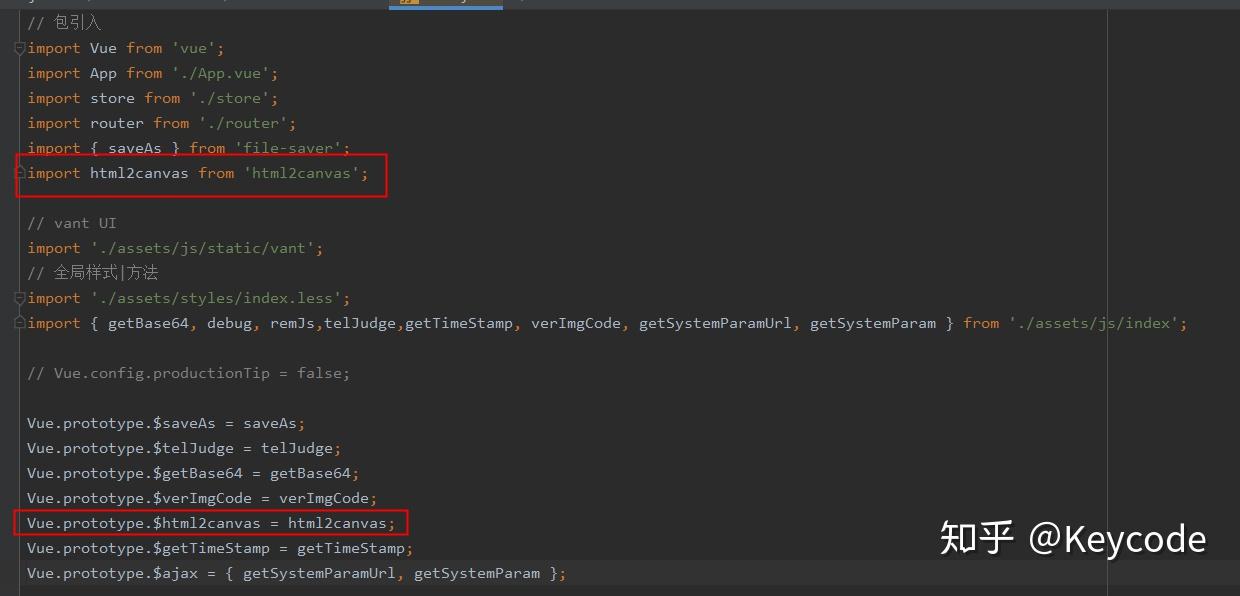Expand the fold marker by the getBase64 import line
The height and width of the screenshot is (596, 1240).
pos(18,322)
